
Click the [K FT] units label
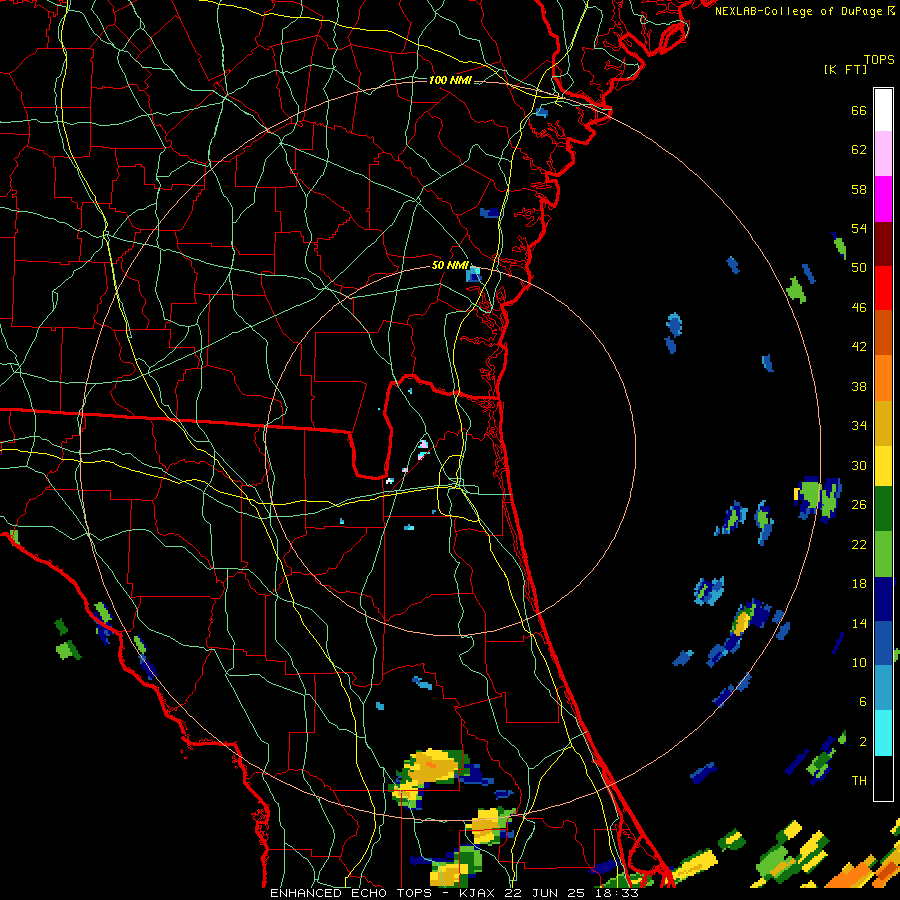click(845, 69)
